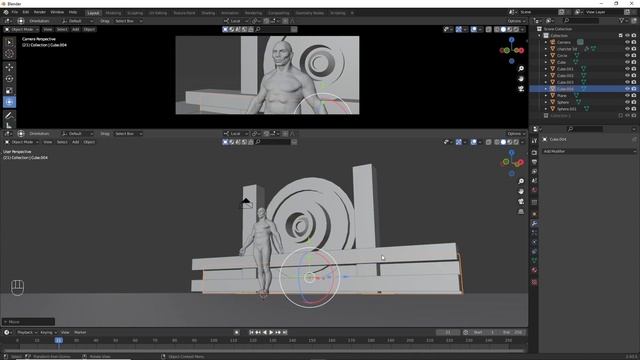640x360 pixels.
Task: Select the active Transform tool
Action: click(x=9, y=102)
